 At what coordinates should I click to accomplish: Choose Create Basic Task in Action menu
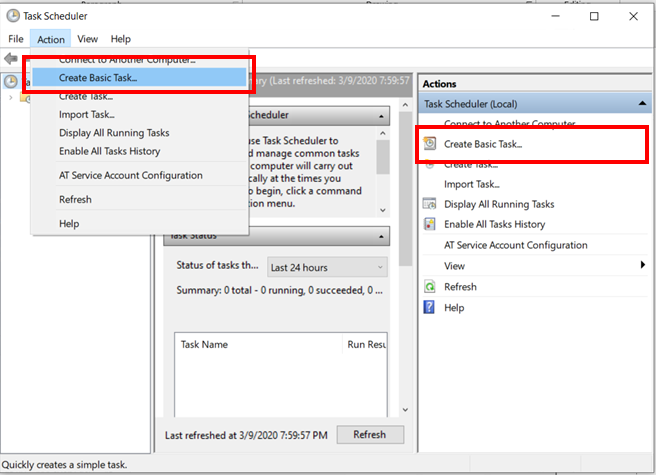[139, 77]
